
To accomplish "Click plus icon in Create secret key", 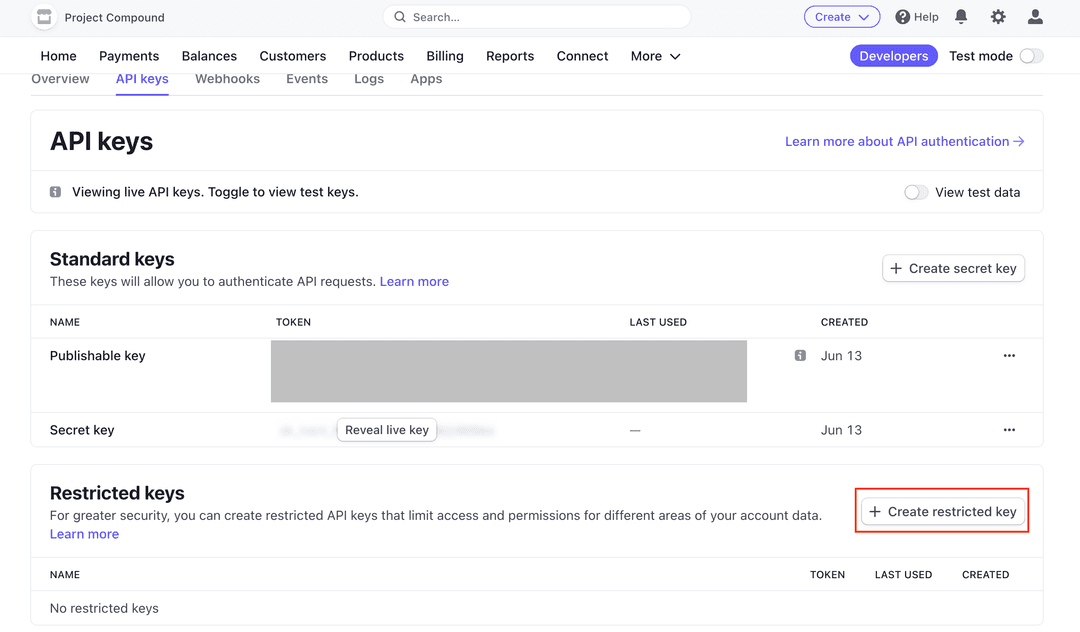I will [x=895, y=268].
